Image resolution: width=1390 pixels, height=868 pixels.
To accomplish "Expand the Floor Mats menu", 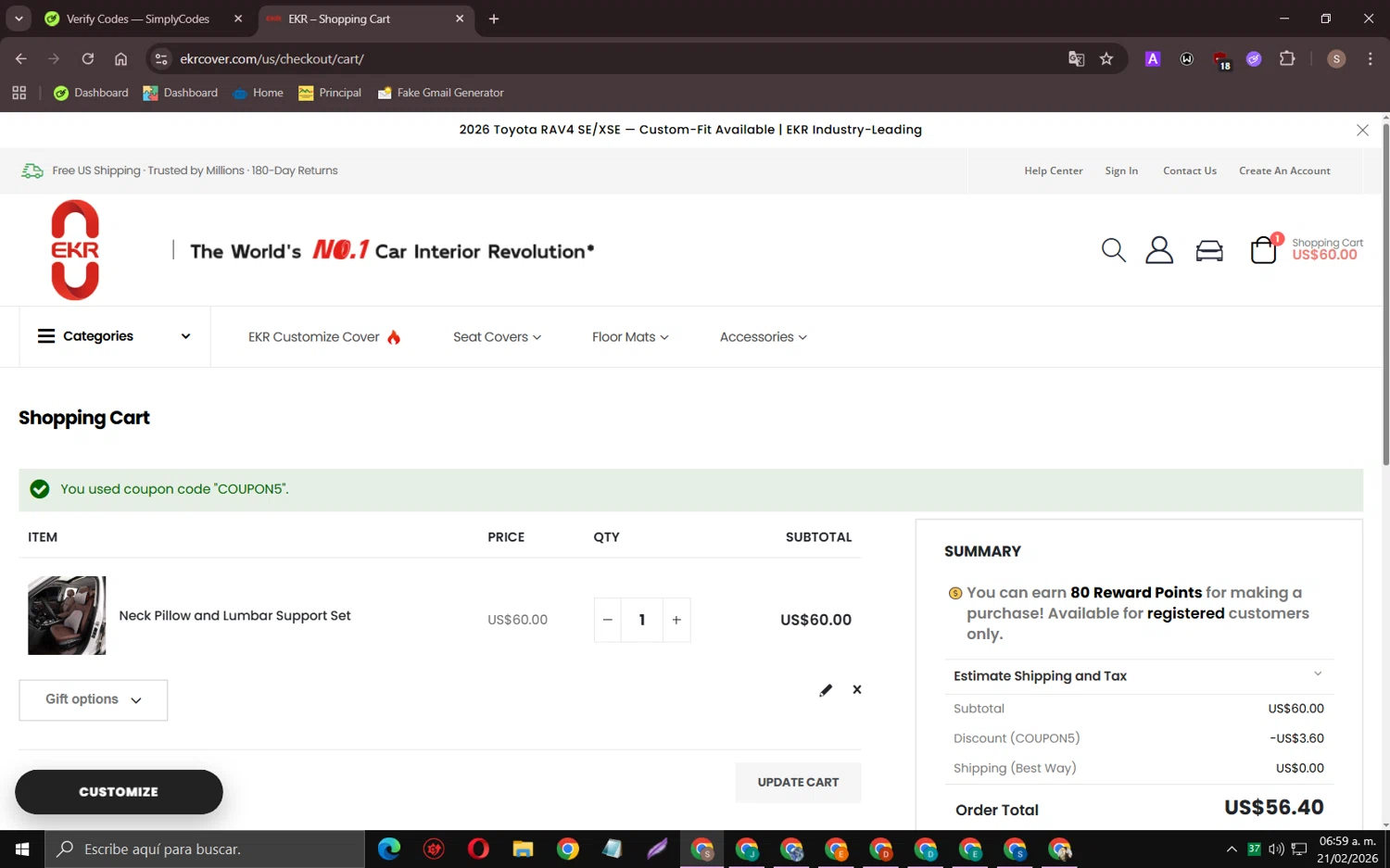I will click(630, 337).
